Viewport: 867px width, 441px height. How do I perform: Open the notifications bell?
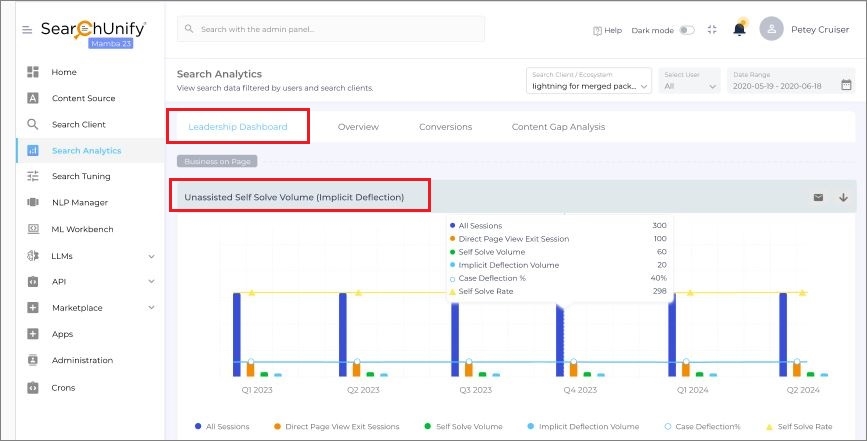(x=739, y=29)
